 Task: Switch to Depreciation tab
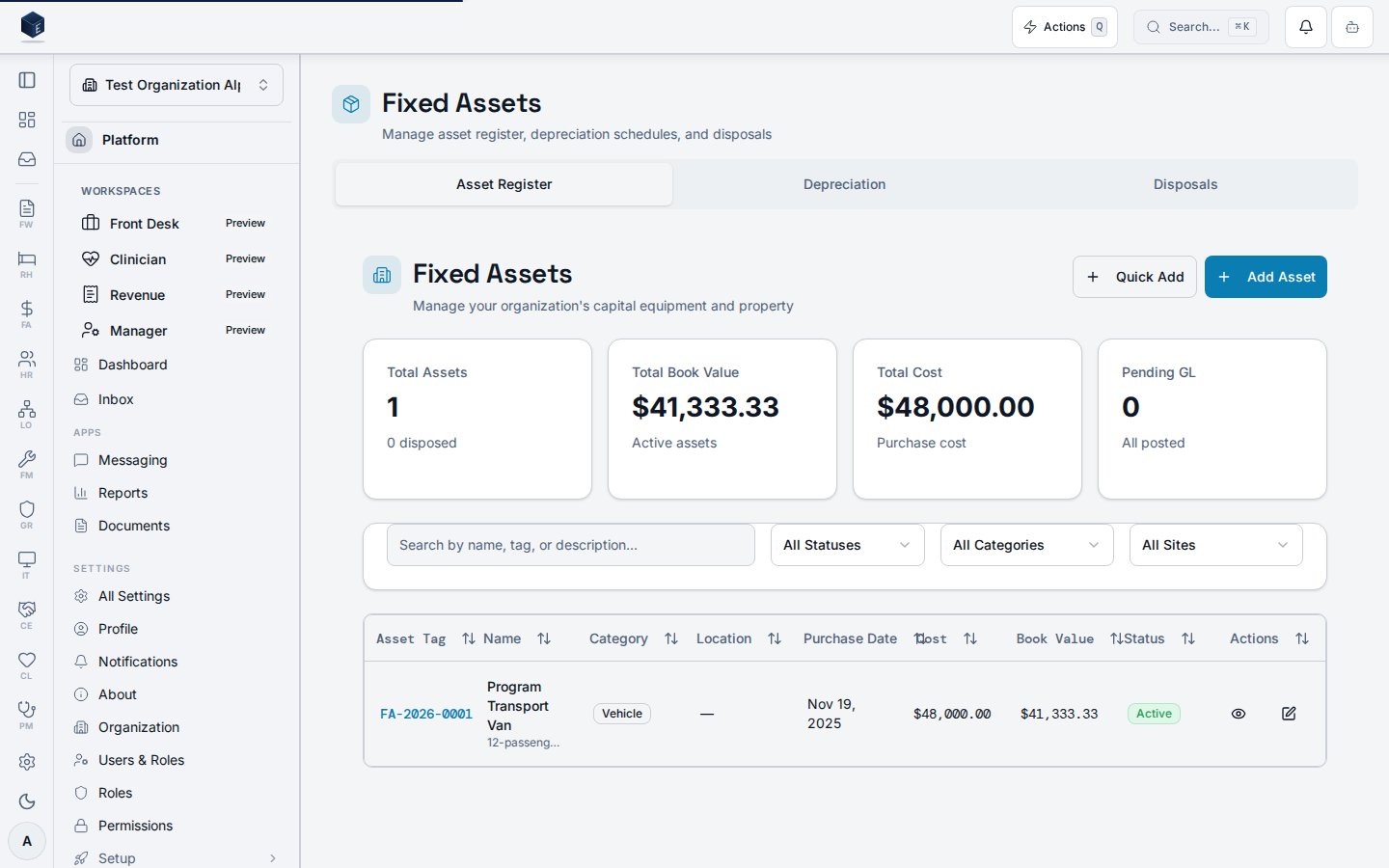844,184
